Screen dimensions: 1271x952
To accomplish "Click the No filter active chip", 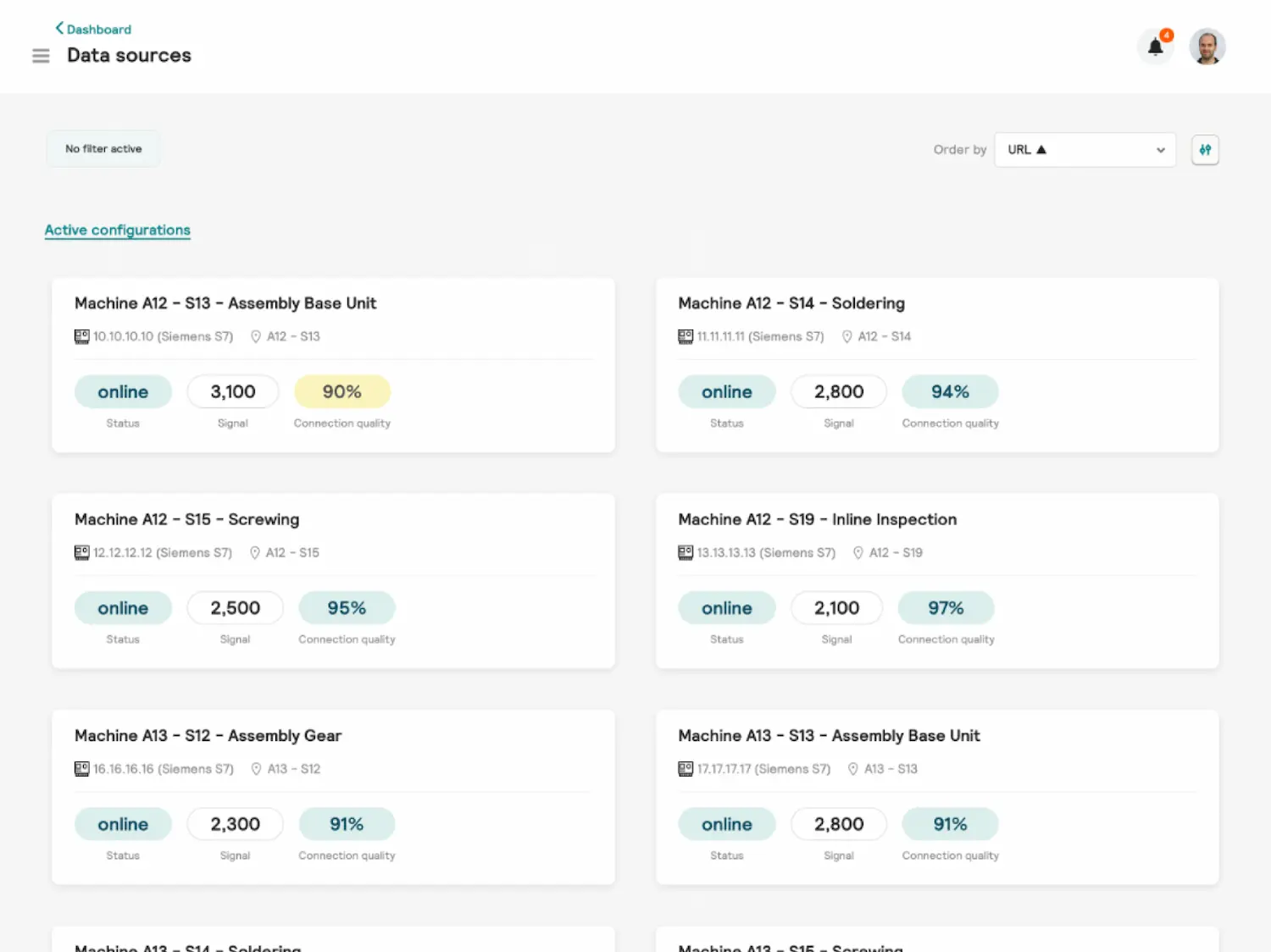I will coord(103,149).
